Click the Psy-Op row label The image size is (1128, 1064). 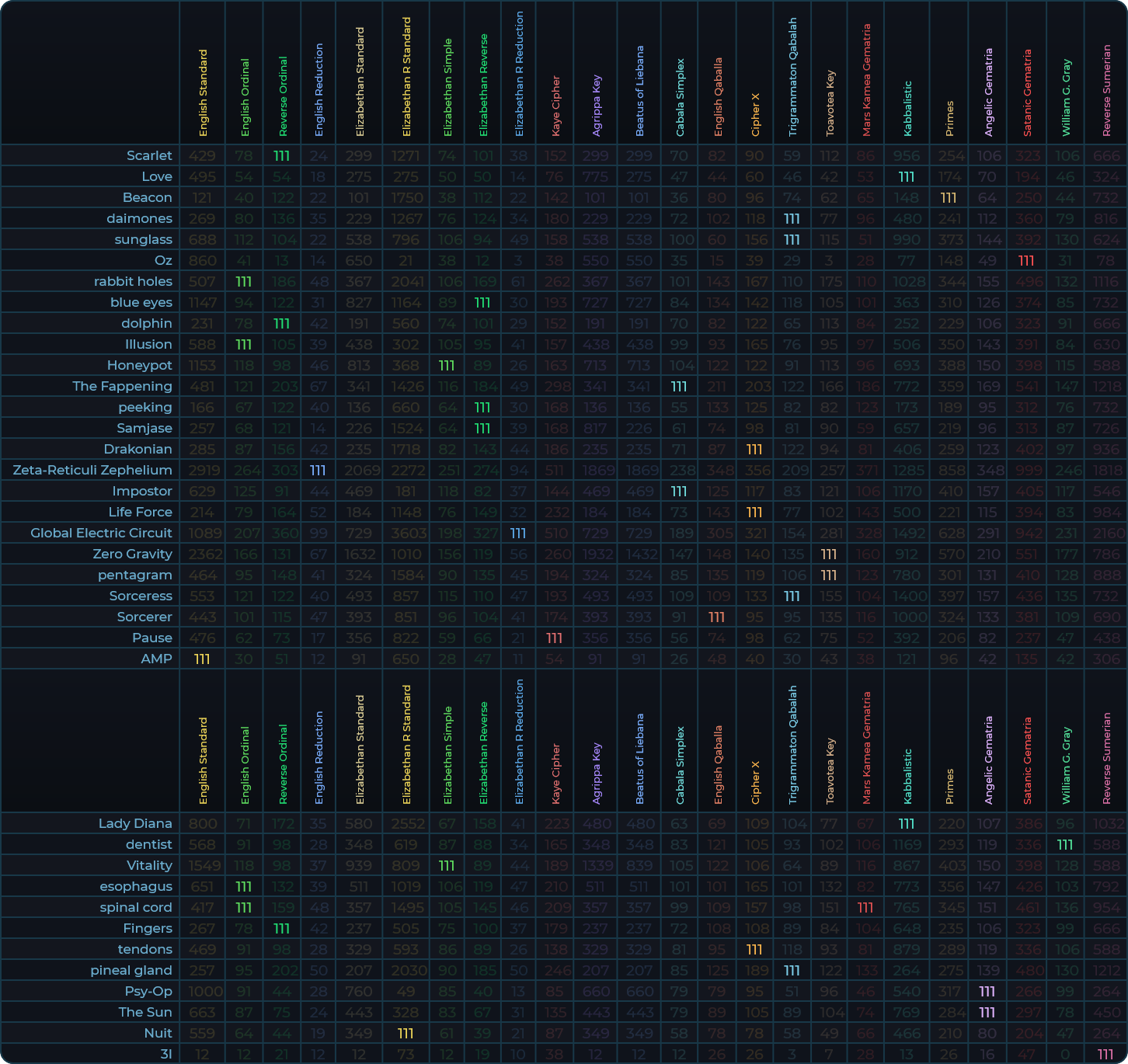148,991
